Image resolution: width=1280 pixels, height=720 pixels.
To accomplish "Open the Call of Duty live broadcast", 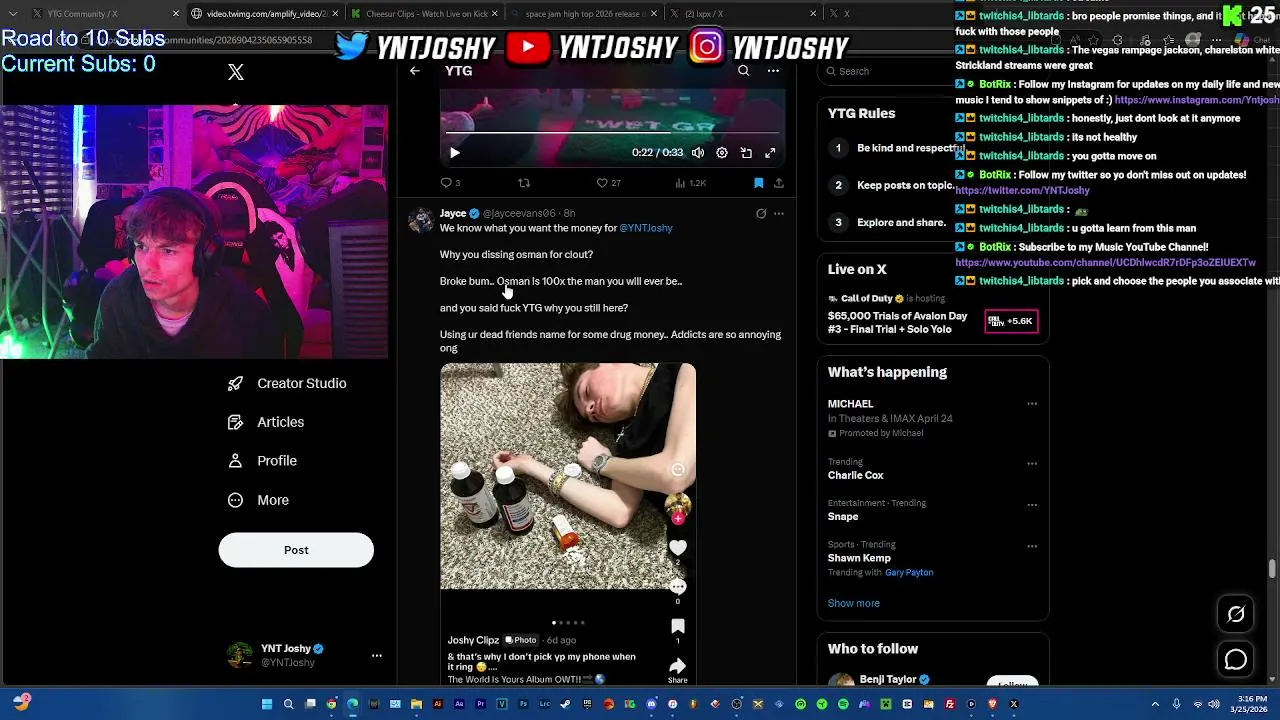I will (x=933, y=313).
